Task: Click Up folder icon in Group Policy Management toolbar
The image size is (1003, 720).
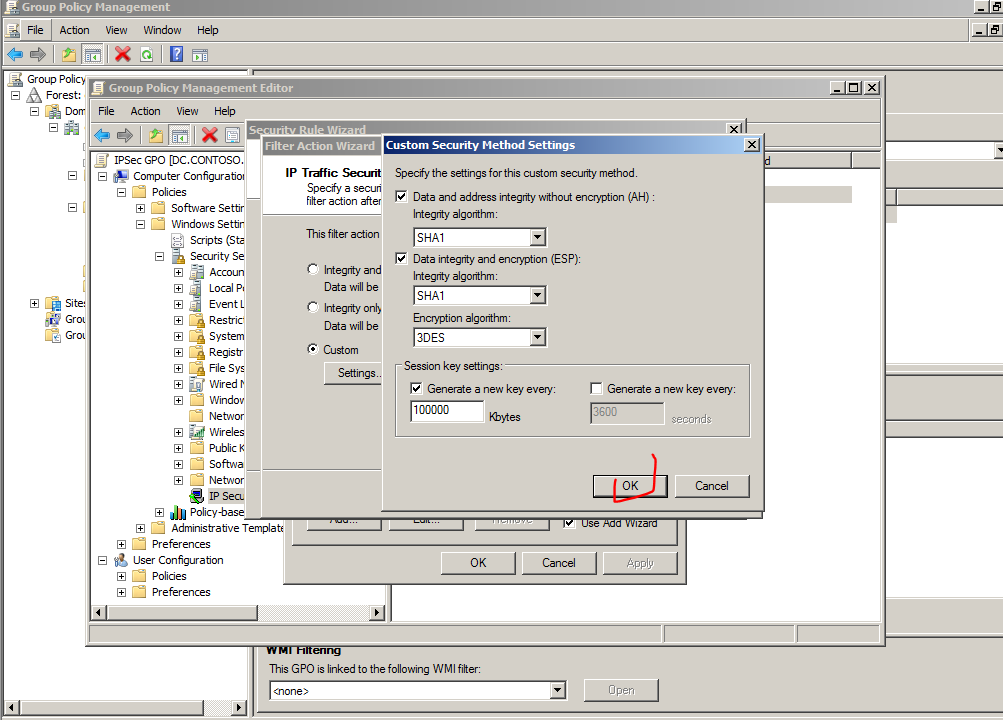Action: pyautogui.click(x=68, y=55)
